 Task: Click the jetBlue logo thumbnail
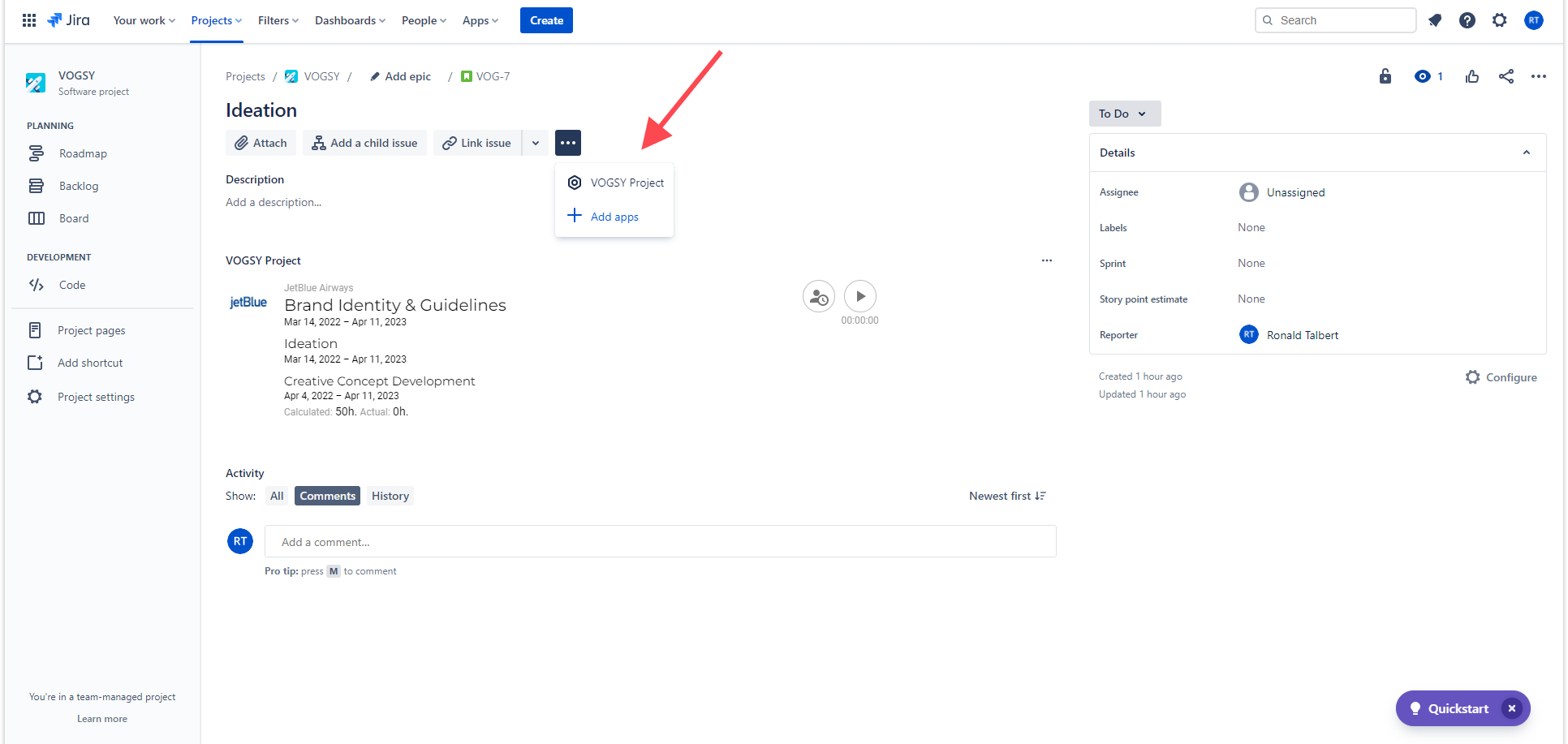coord(248,302)
